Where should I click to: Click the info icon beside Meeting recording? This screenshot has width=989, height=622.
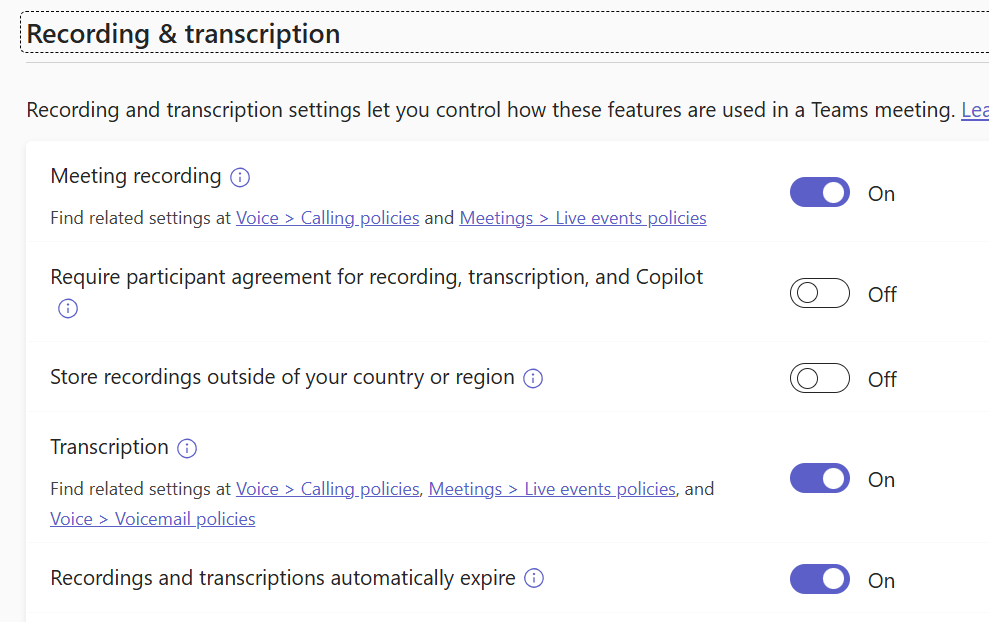(240, 178)
